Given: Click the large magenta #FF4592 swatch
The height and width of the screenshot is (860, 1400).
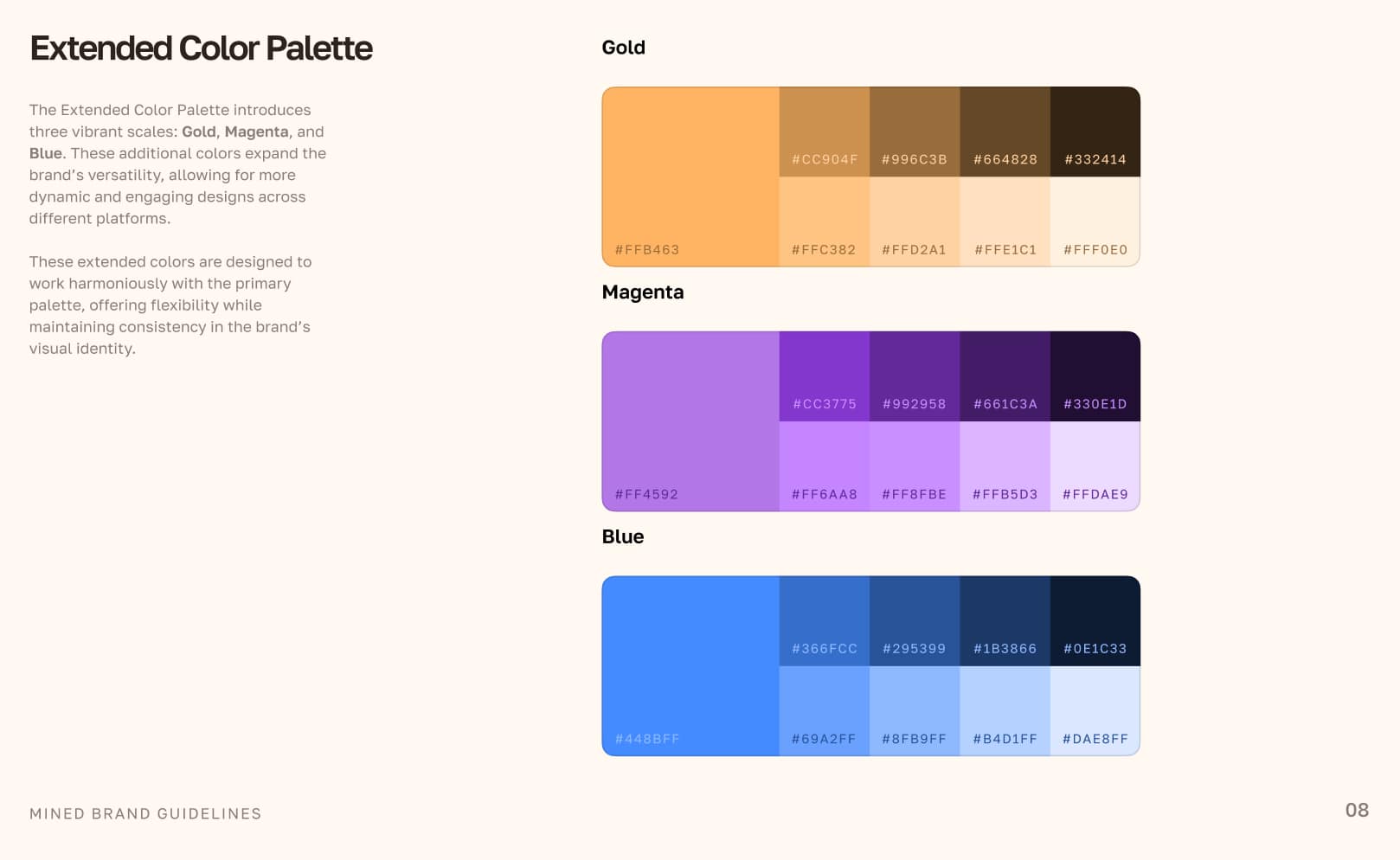Looking at the screenshot, I should [690, 421].
